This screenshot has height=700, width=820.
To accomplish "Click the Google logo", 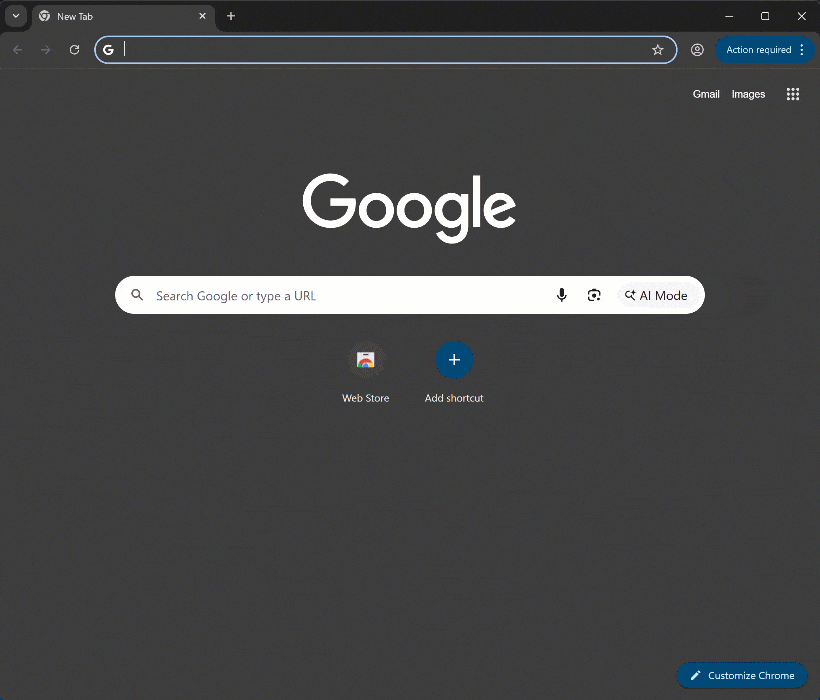I will (x=409, y=208).
